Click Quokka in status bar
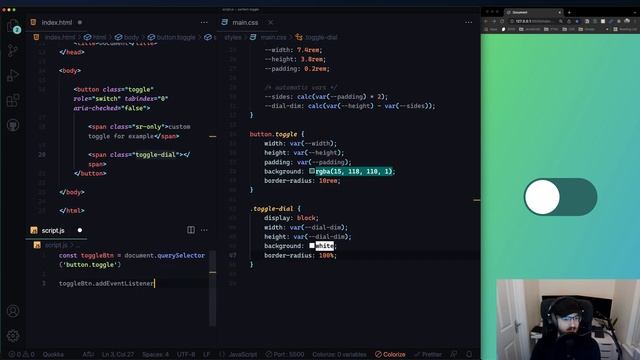Viewport: 640px width, 360px height. point(53,354)
